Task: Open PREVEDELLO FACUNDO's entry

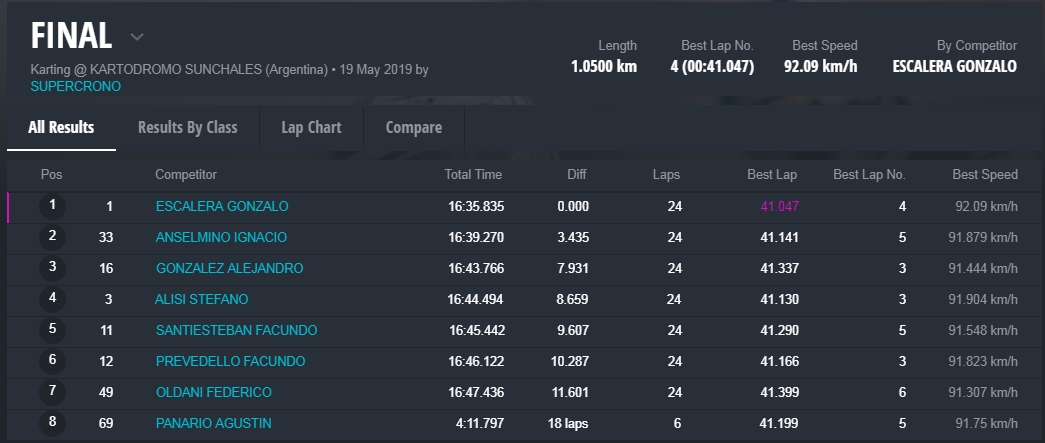Action: [230, 361]
